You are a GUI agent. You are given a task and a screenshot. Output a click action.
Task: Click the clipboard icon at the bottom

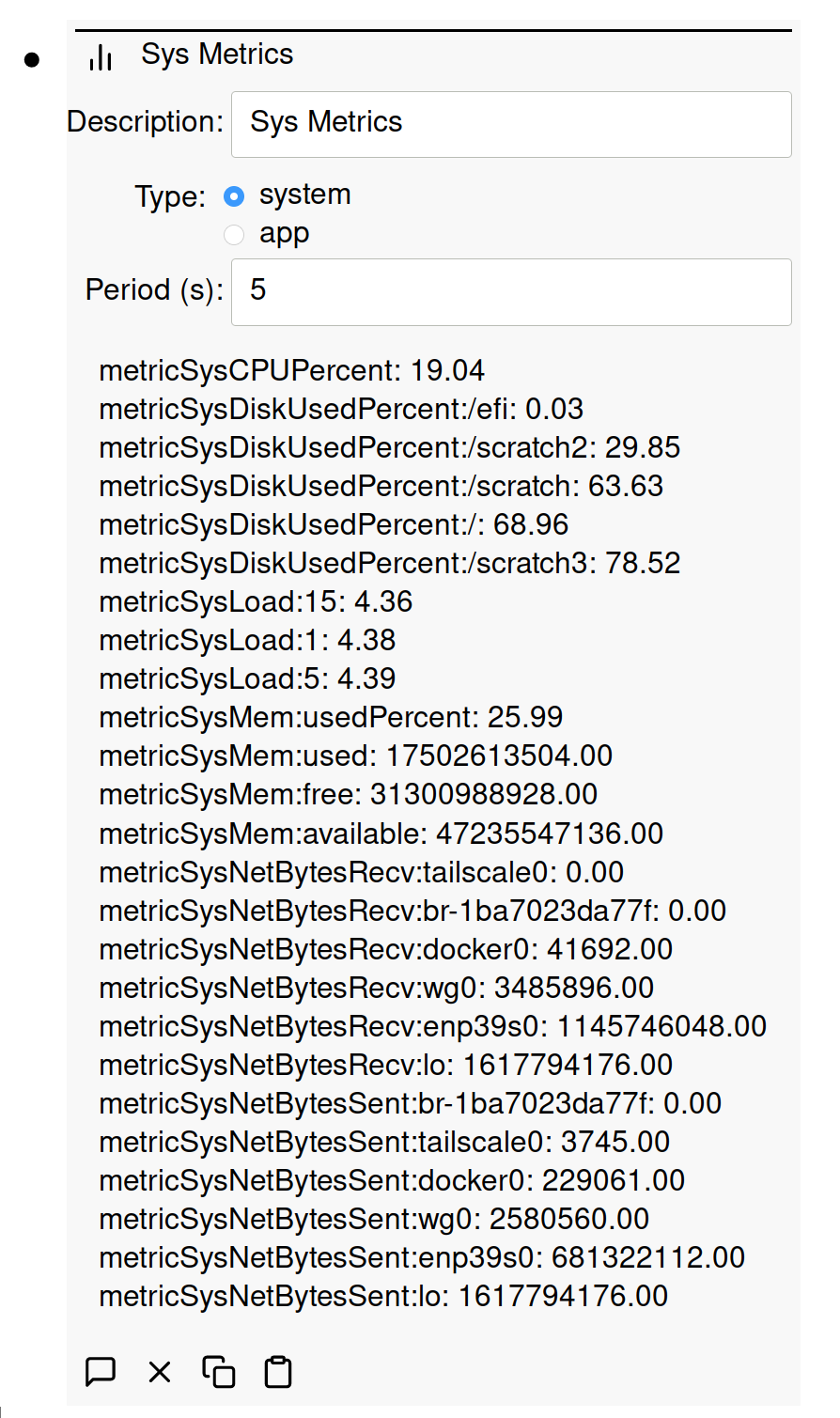[x=277, y=1371]
